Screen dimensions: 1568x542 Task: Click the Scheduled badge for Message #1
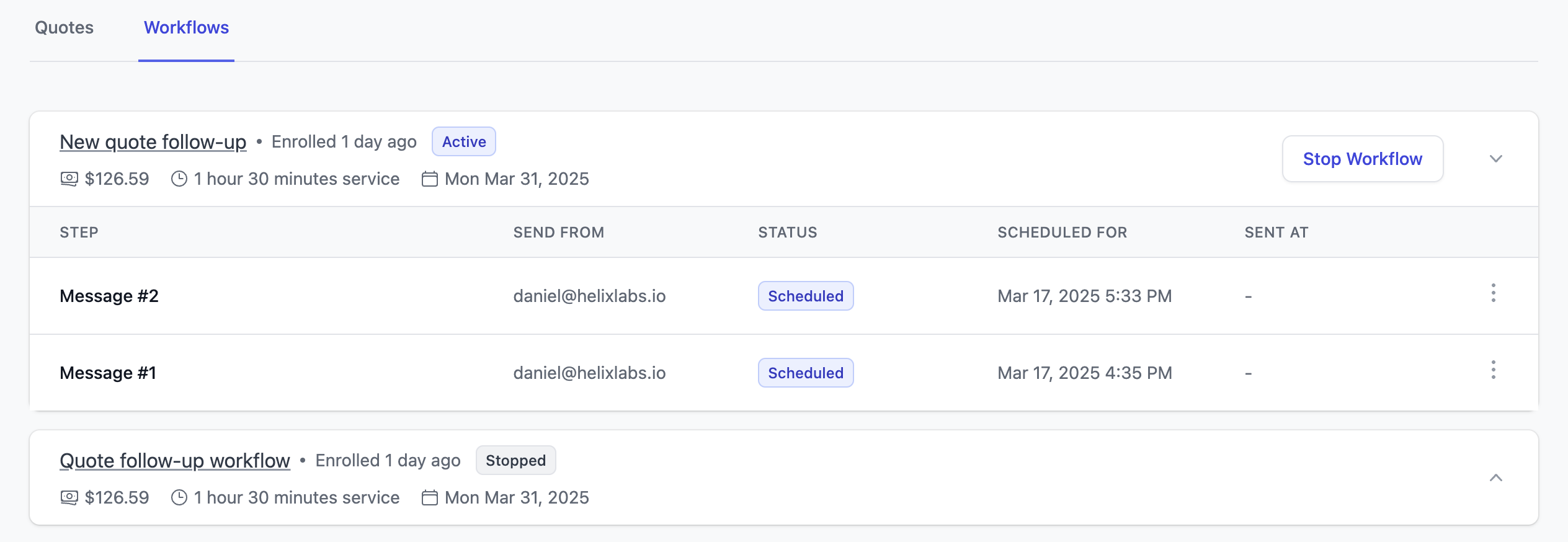806,373
